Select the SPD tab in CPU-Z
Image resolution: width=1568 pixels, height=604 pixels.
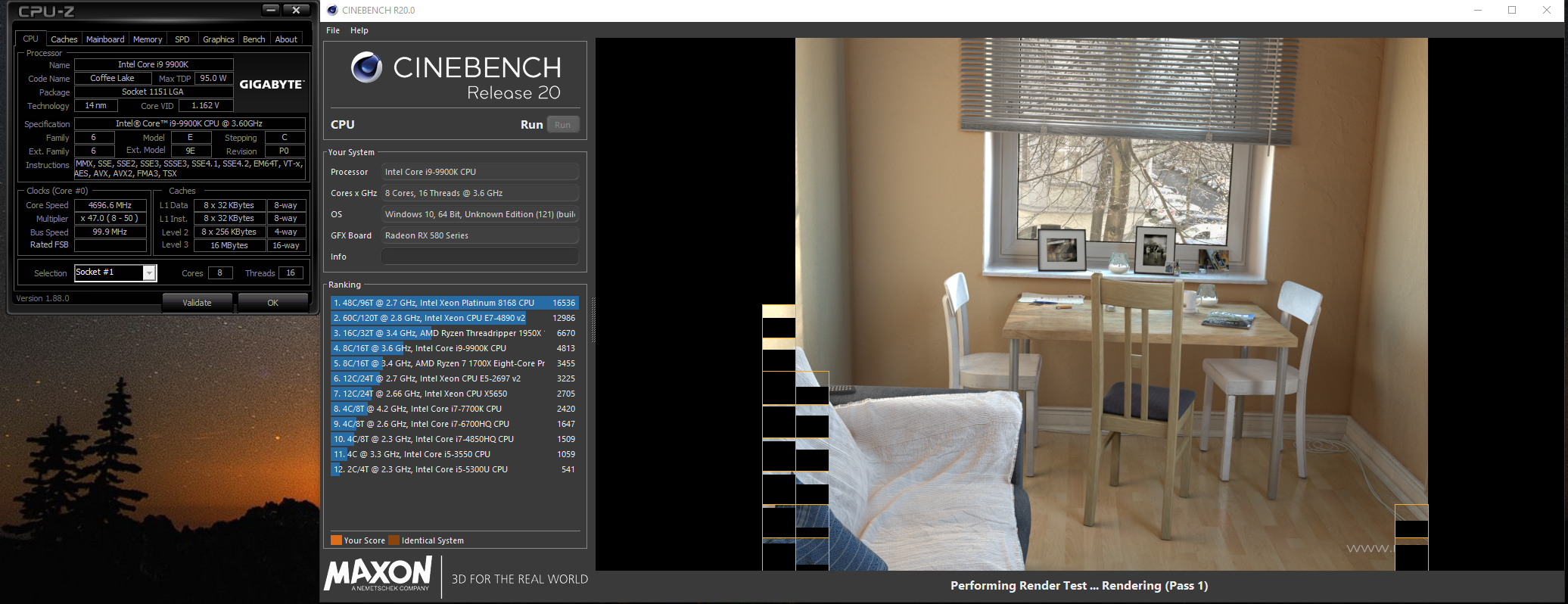(182, 39)
